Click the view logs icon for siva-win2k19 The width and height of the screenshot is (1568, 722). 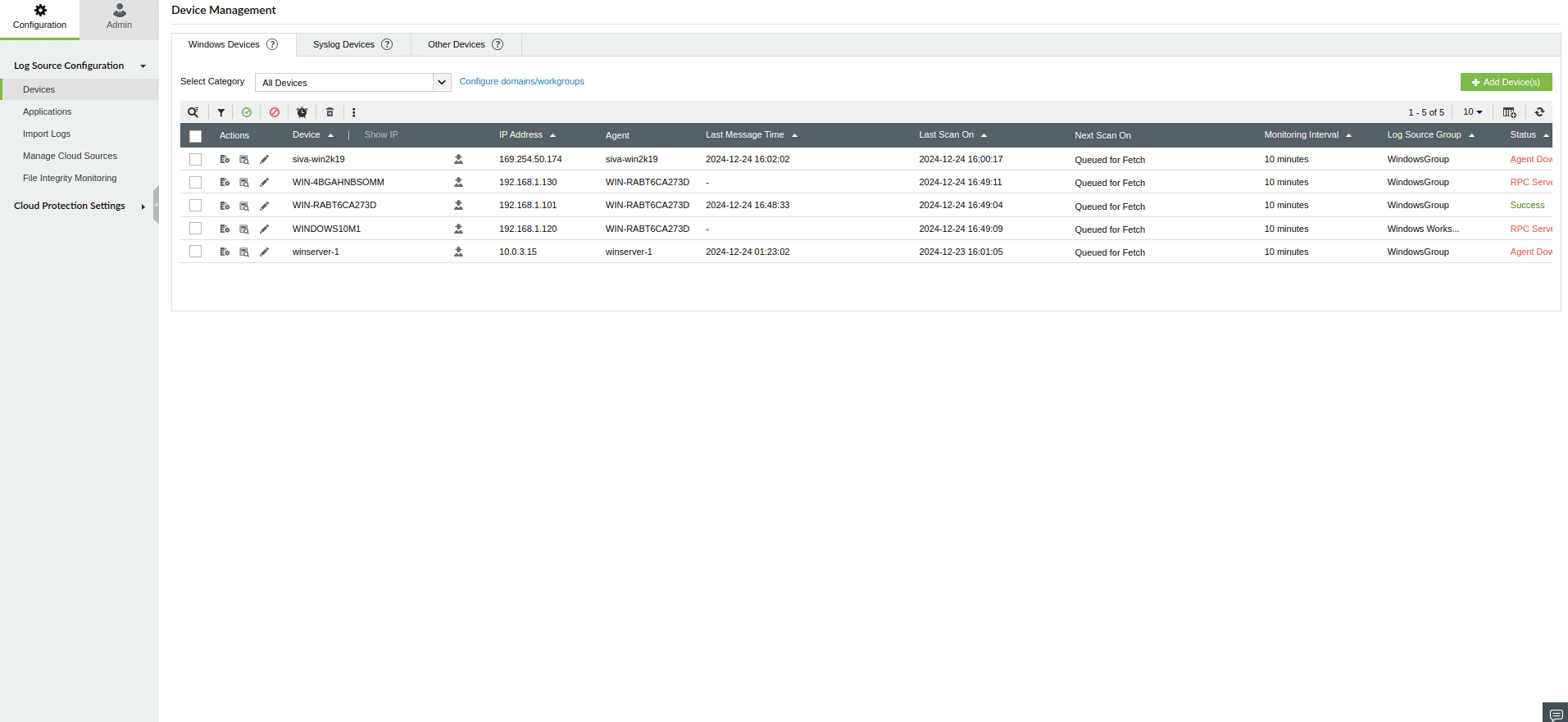click(x=244, y=159)
